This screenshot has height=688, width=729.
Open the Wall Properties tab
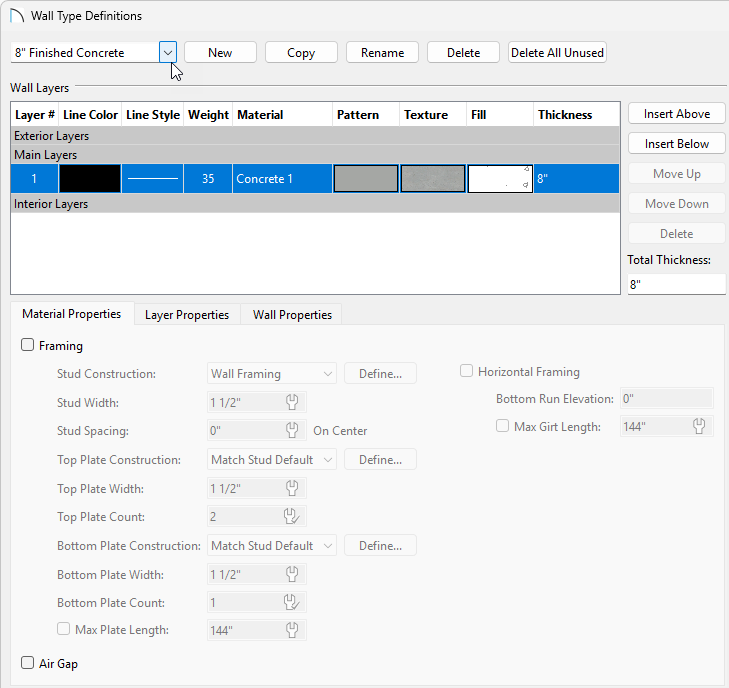pyautogui.click(x=292, y=315)
